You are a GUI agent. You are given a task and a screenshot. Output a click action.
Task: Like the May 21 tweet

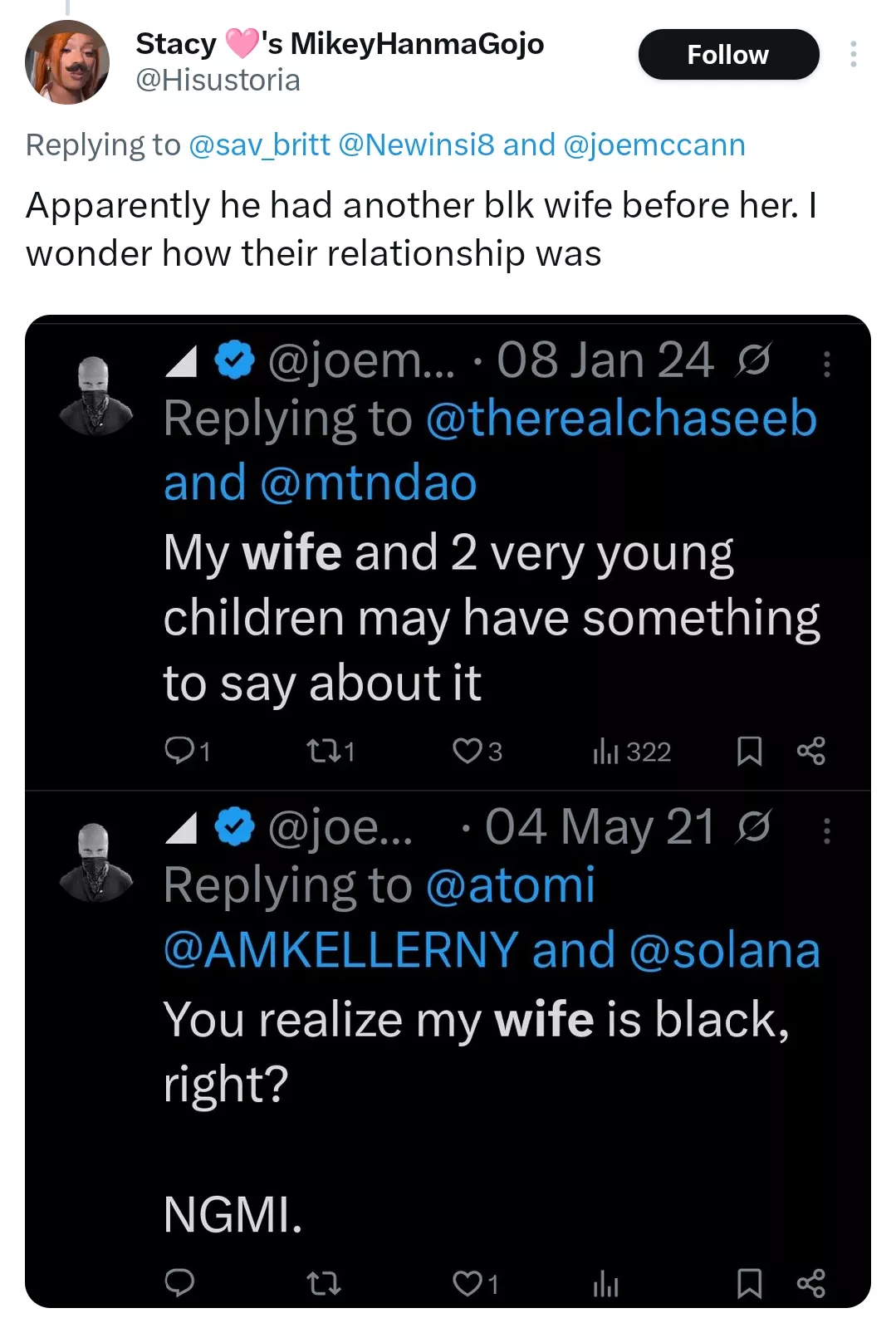click(467, 1284)
